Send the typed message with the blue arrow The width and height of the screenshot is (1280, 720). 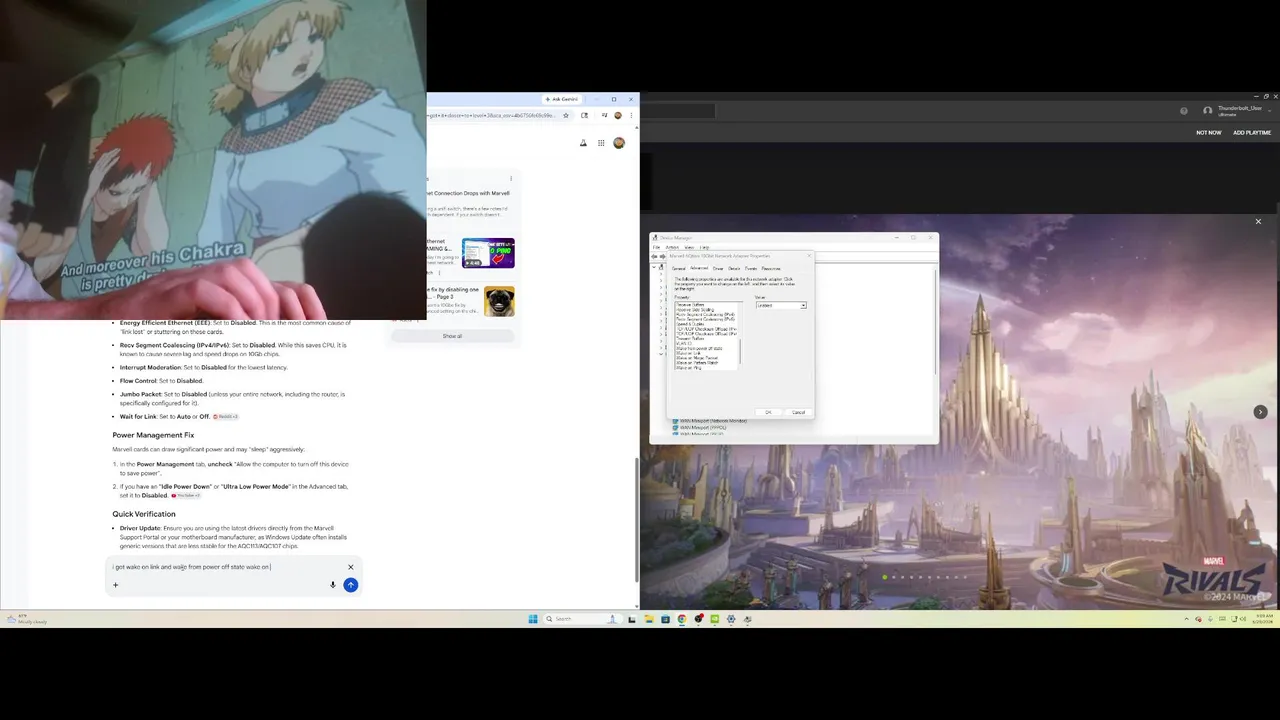point(350,585)
